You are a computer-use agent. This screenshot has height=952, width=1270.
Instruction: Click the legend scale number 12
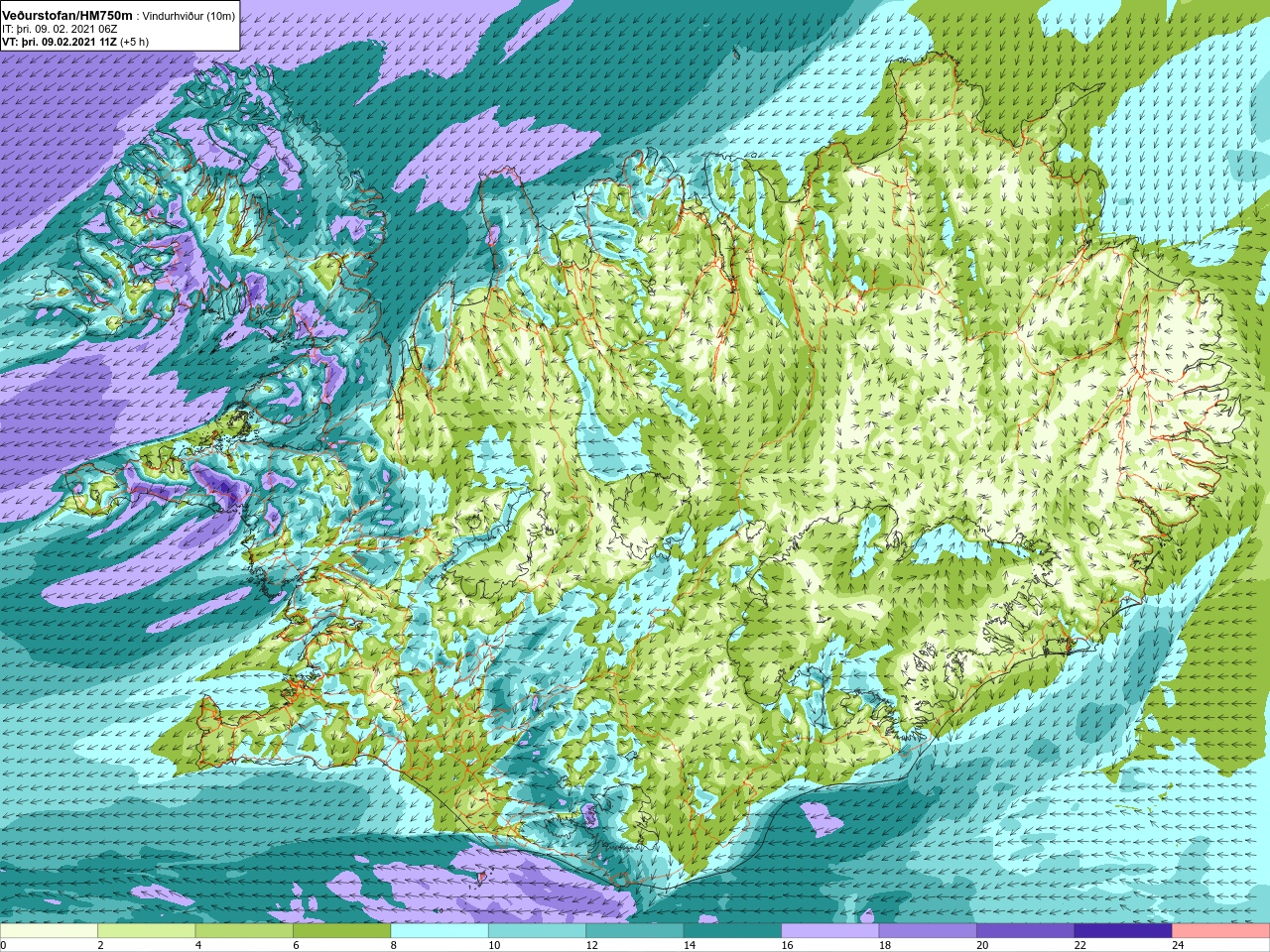pyautogui.click(x=590, y=945)
